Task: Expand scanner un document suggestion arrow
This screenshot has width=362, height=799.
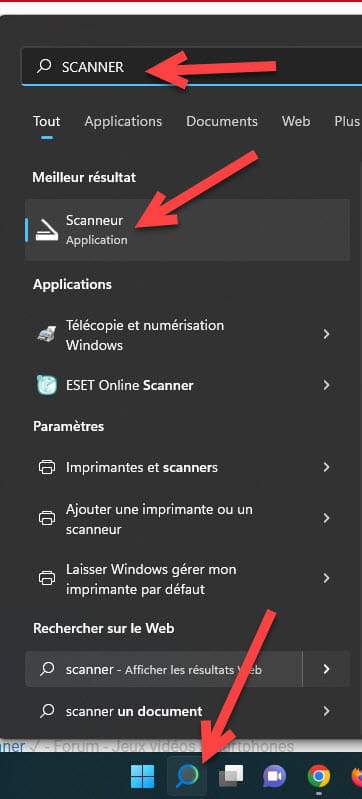Action: pos(326,711)
